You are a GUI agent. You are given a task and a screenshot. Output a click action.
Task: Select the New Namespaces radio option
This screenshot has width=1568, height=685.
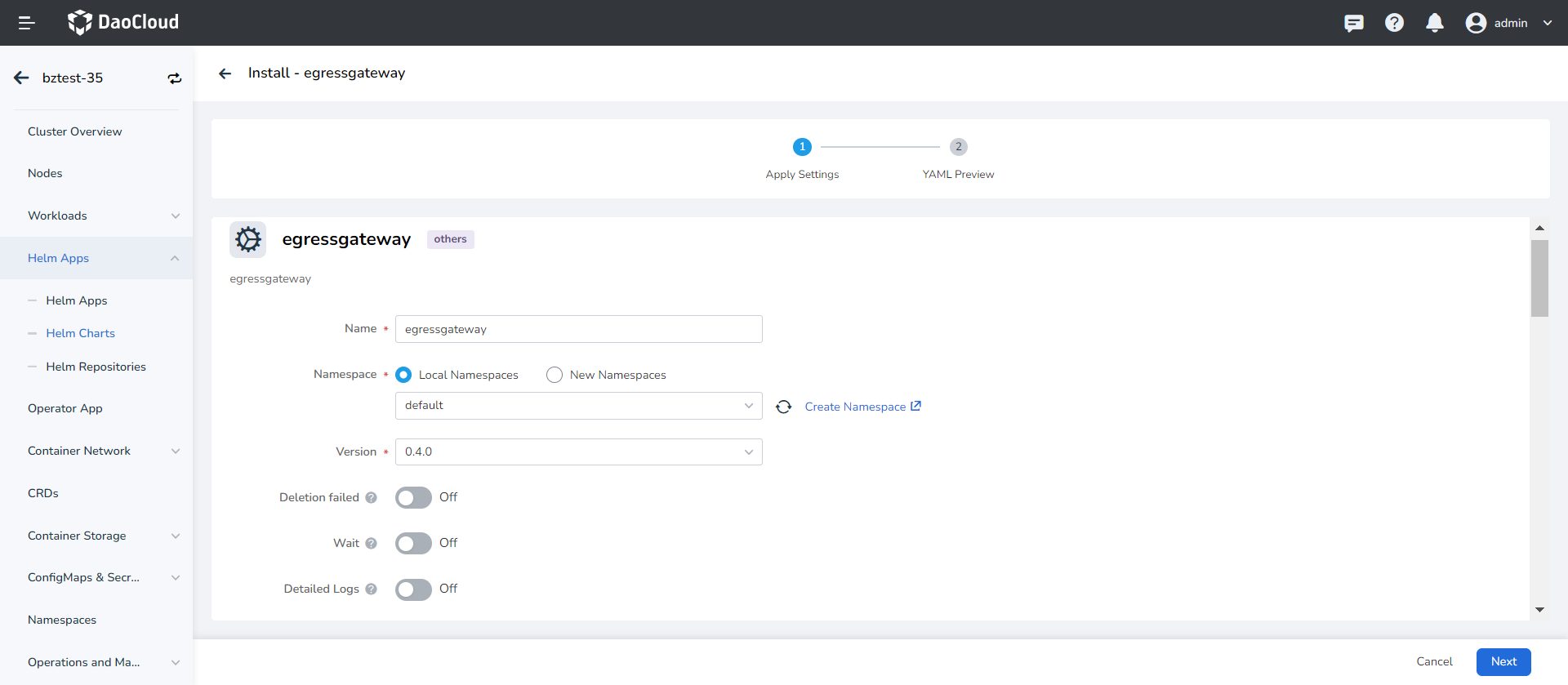555,375
